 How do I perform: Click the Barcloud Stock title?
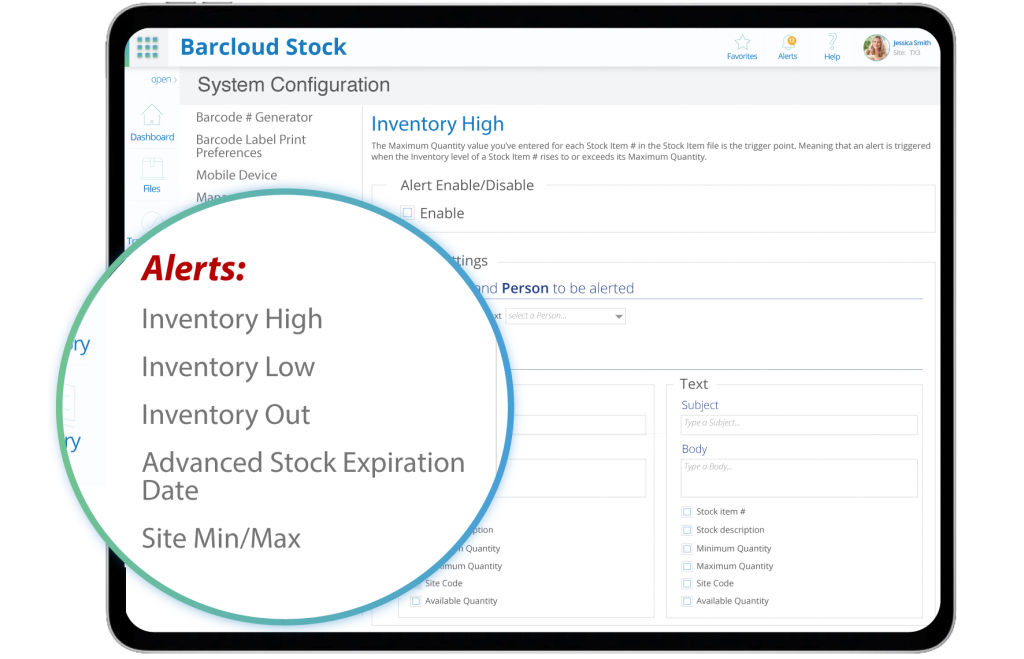tap(263, 47)
